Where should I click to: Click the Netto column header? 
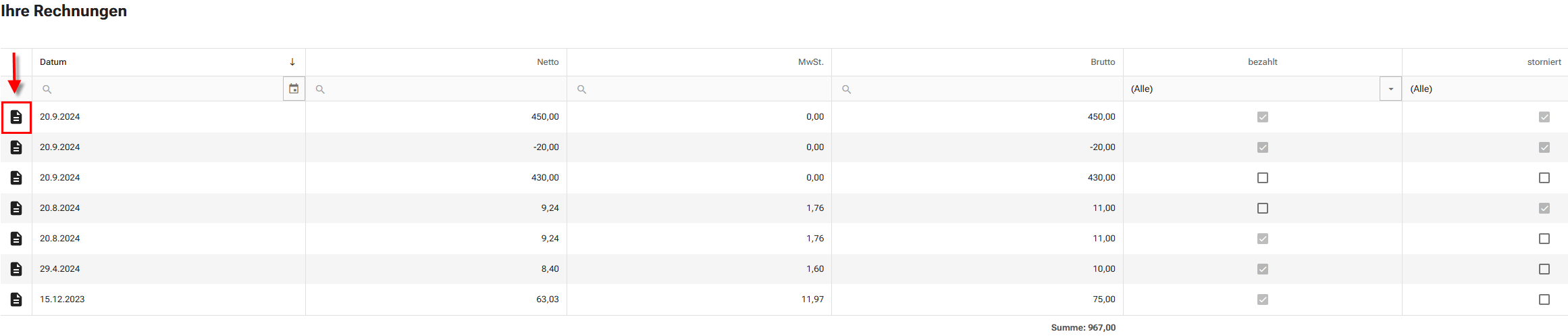pyautogui.click(x=548, y=62)
